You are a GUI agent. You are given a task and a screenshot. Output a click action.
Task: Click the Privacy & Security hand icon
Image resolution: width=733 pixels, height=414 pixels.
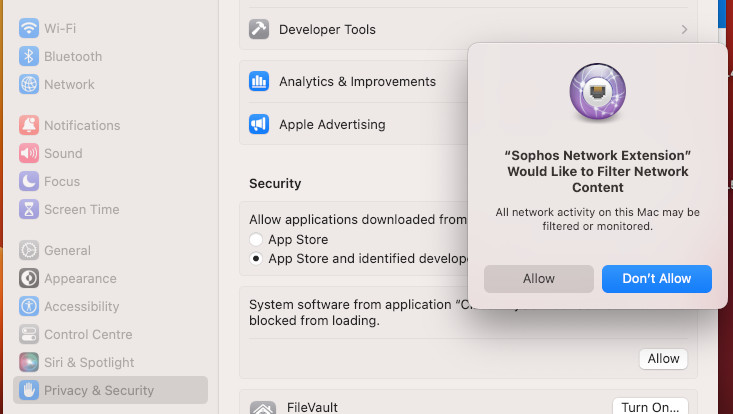[x=29, y=390]
